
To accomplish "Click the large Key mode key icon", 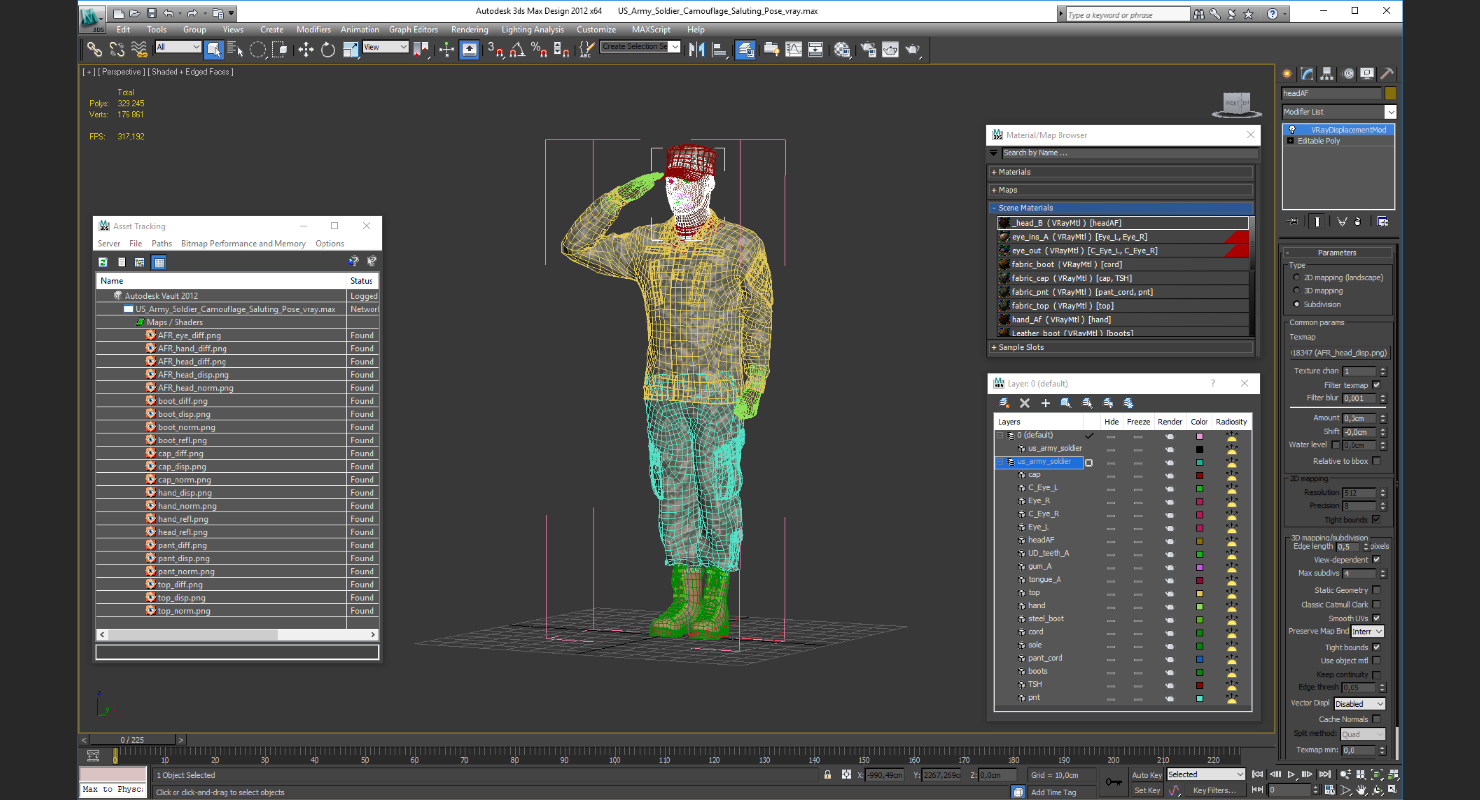I will point(1114,782).
